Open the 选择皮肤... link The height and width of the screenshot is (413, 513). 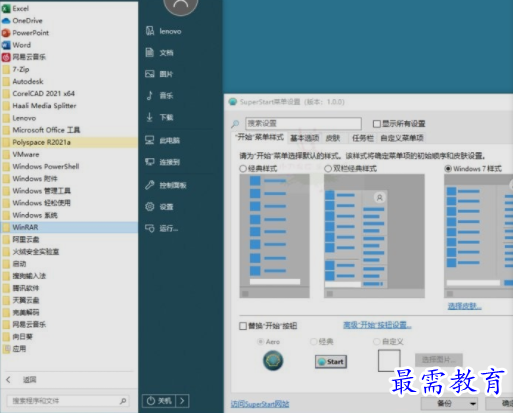click(464, 306)
